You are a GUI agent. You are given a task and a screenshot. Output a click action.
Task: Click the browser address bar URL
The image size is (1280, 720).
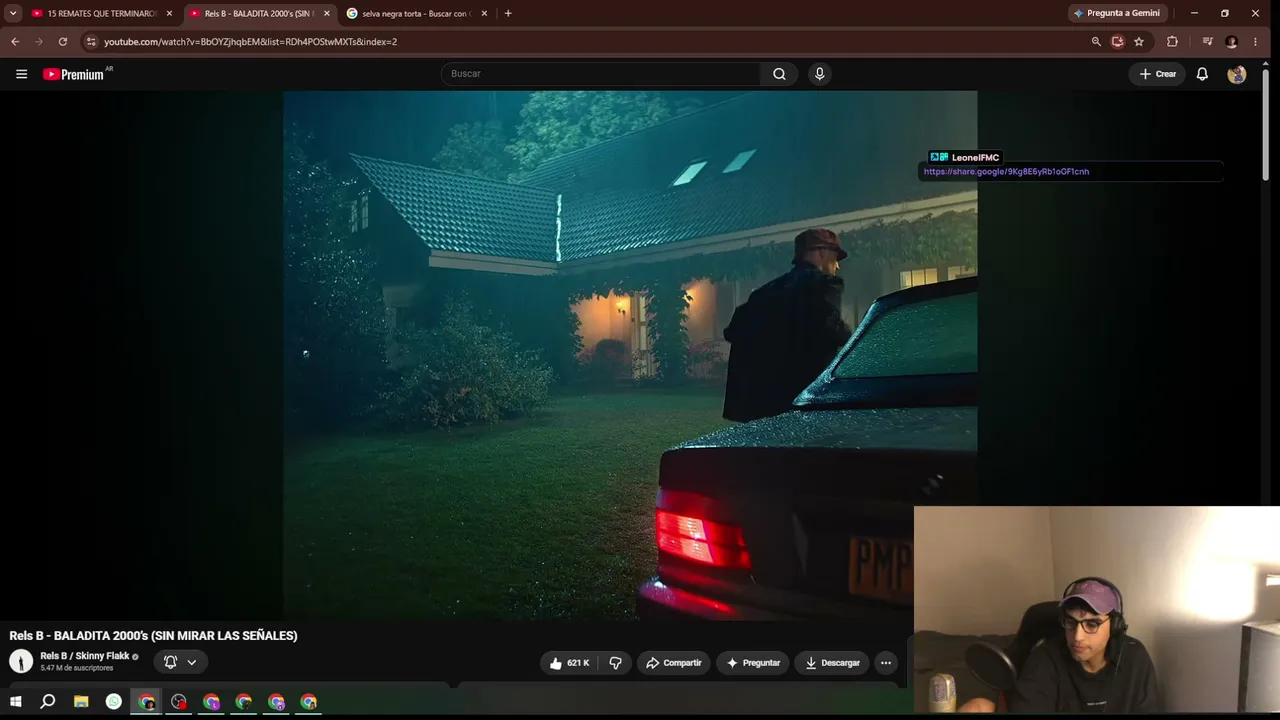pos(251,42)
